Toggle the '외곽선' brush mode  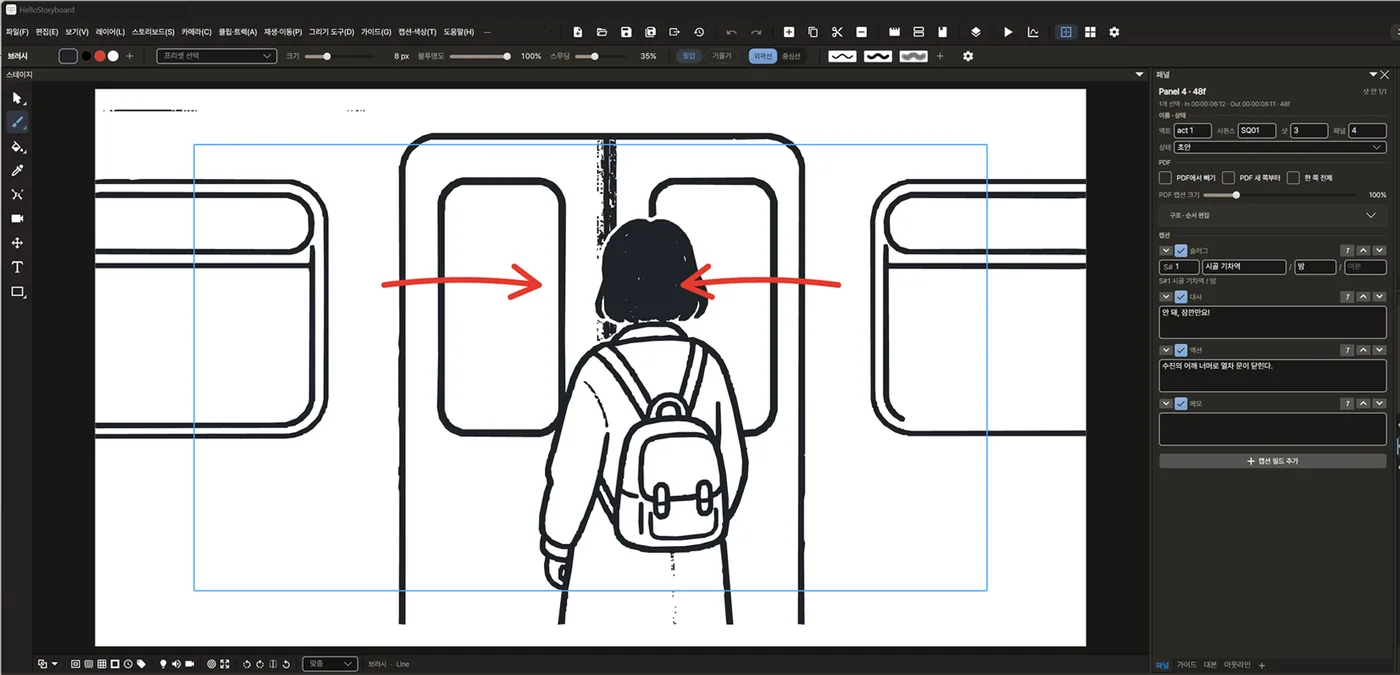tap(762, 56)
